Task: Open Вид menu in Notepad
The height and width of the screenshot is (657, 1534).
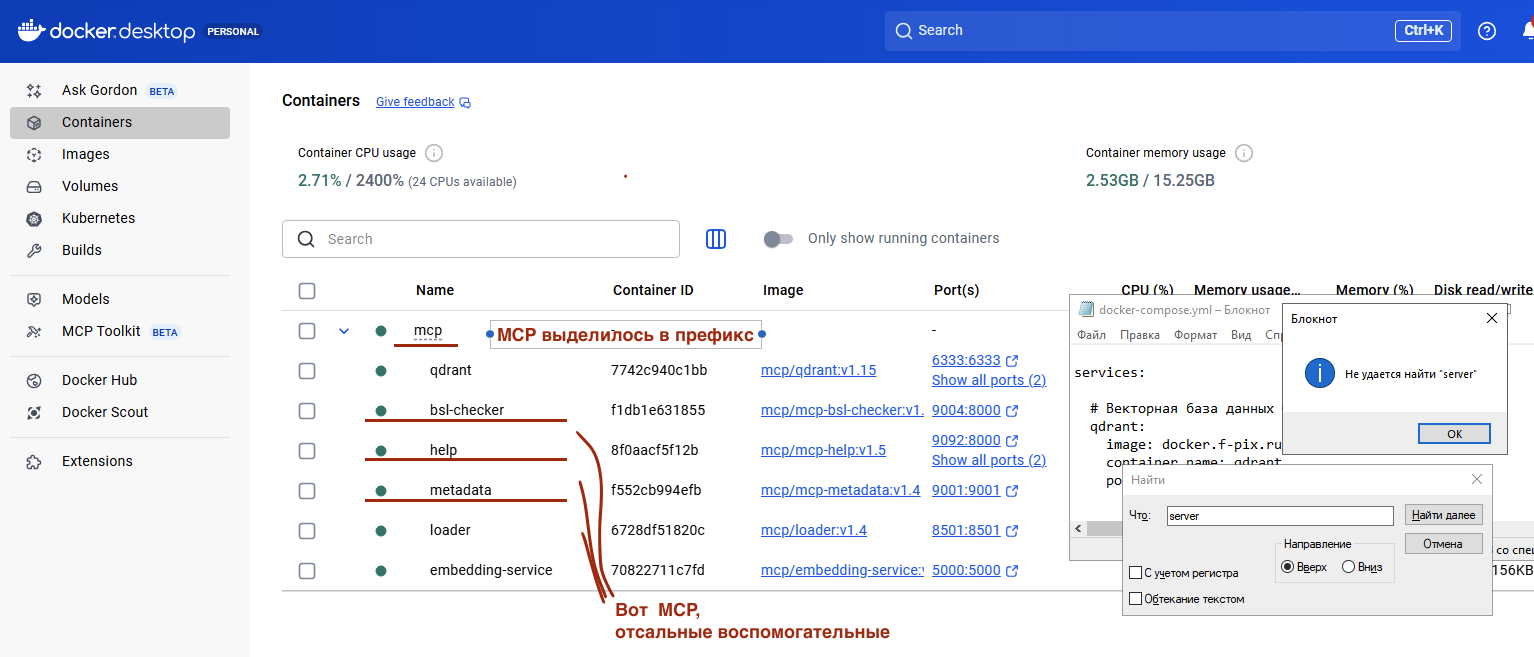Action: click(1241, 335)
